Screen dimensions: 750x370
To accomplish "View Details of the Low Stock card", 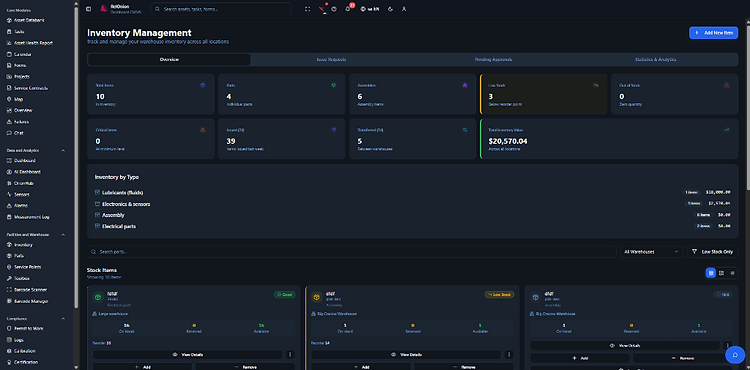I will click(x=406, y=355).
